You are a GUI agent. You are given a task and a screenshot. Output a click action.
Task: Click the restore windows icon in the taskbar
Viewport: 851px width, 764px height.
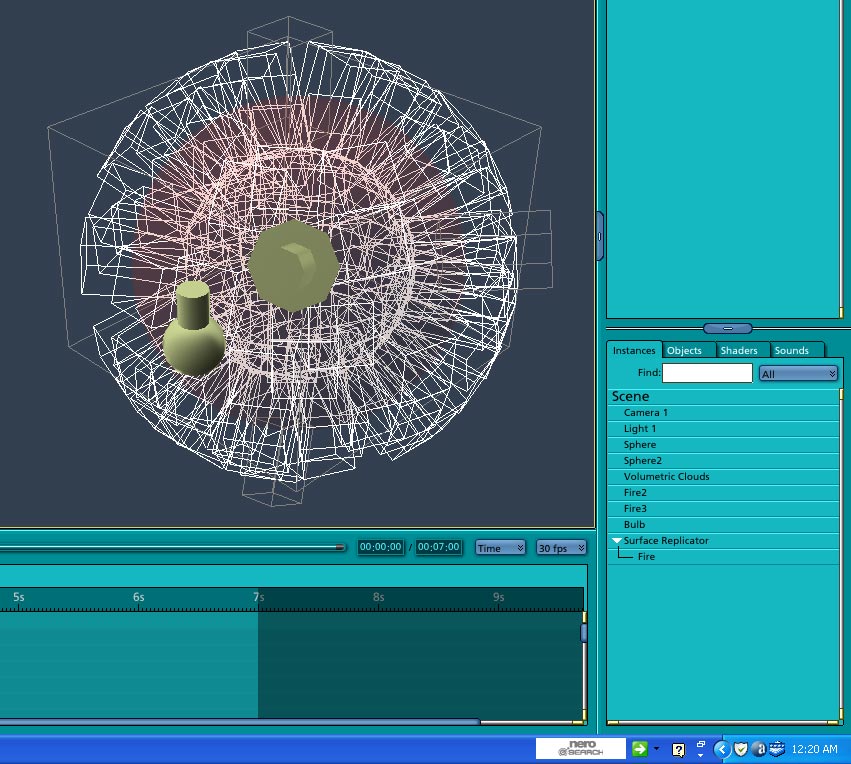point(701,744)
